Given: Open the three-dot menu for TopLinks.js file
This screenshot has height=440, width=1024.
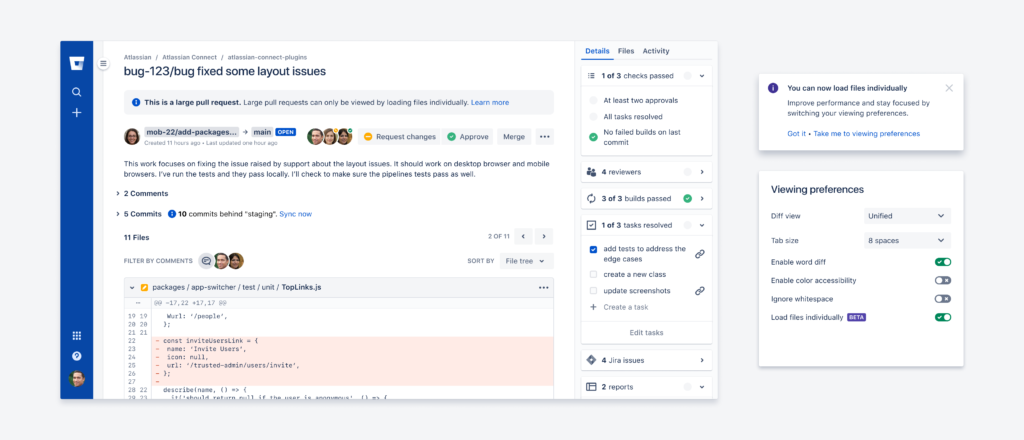Looking at the screenshot, I should coord(543,287).
